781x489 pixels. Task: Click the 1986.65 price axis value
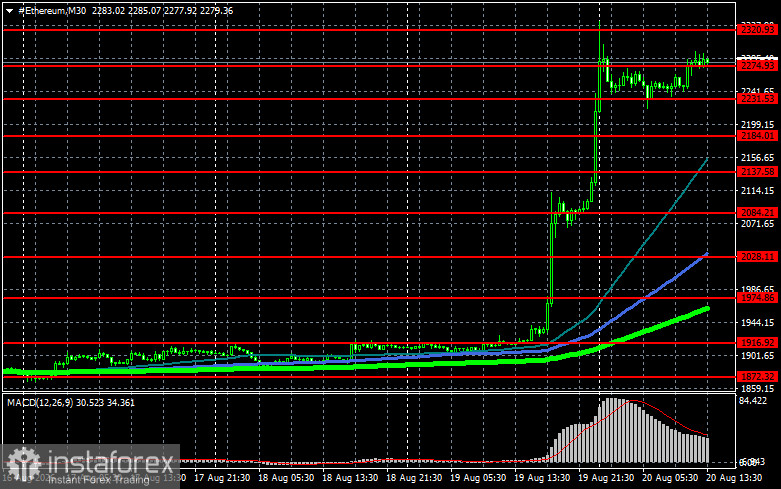[x=758, y=289]
